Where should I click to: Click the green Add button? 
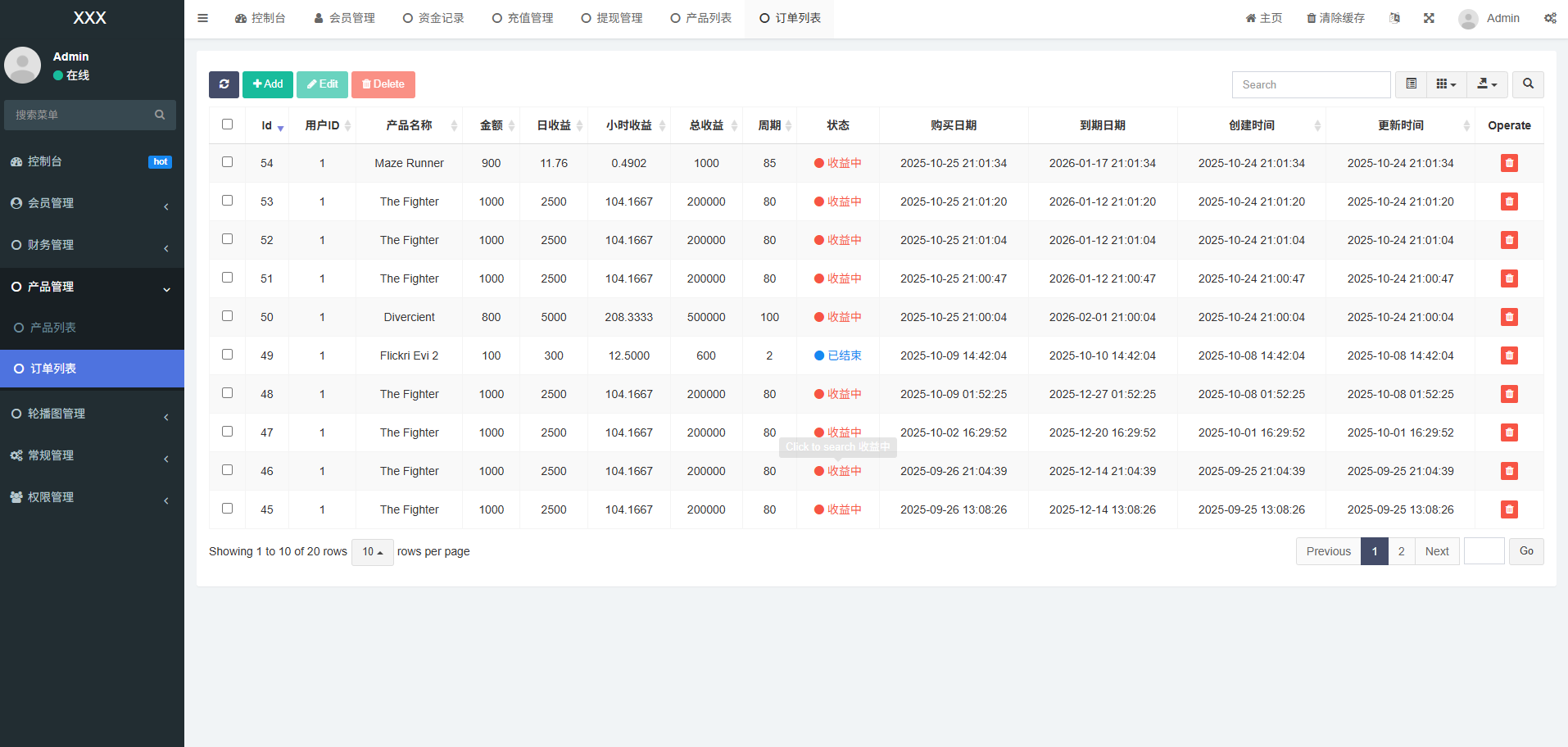click(x=268, y=84)
